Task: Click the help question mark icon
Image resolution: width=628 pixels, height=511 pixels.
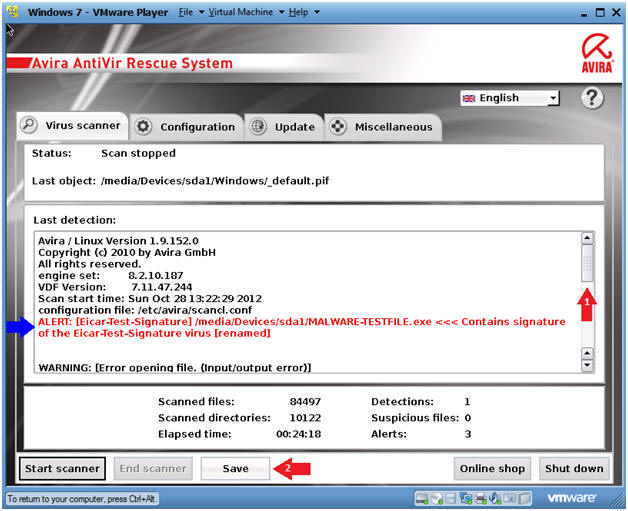Action: pyautogui.click(x=592, y=97)
